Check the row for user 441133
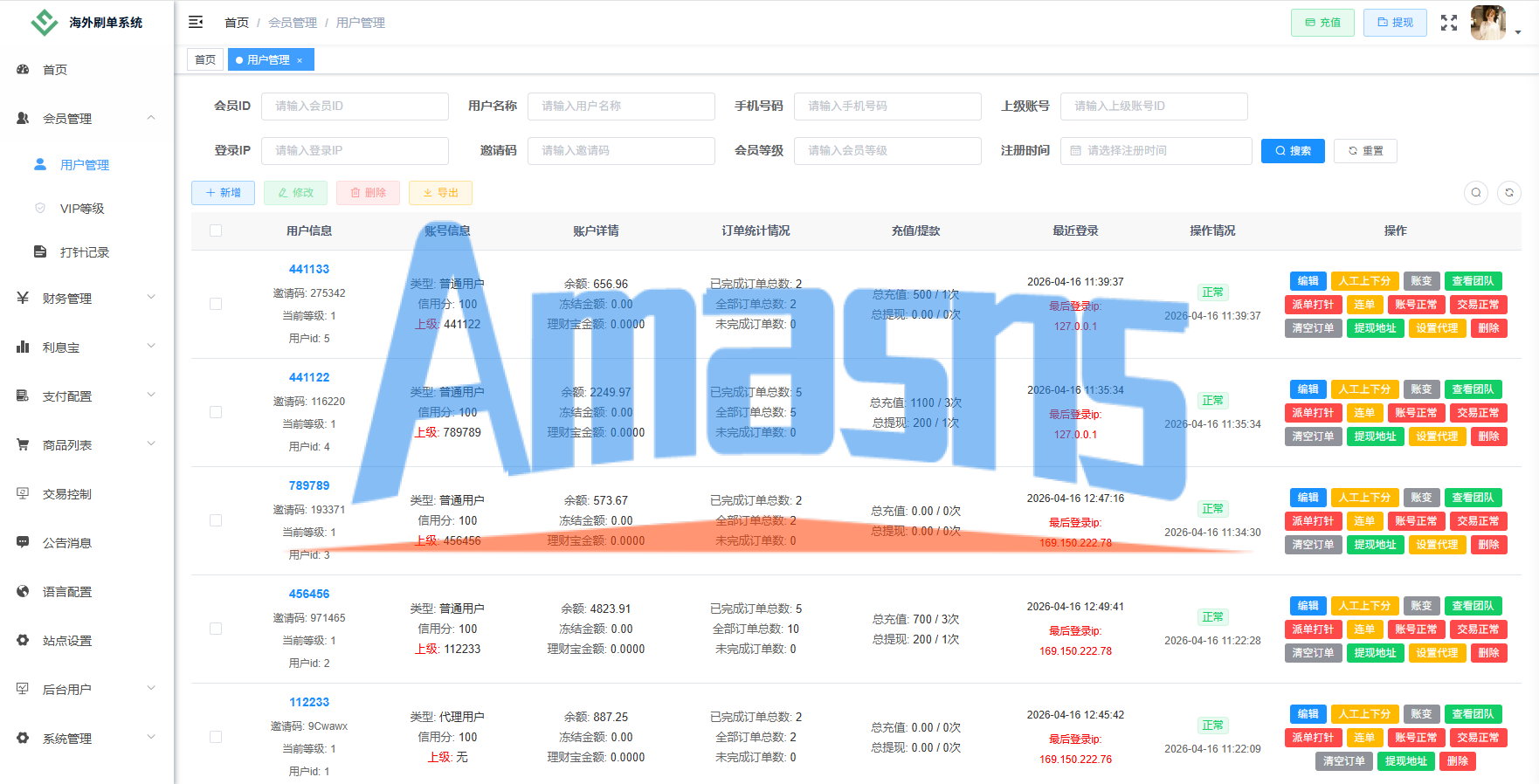This screenshot has height=784, width=1539. coord(216,304)
